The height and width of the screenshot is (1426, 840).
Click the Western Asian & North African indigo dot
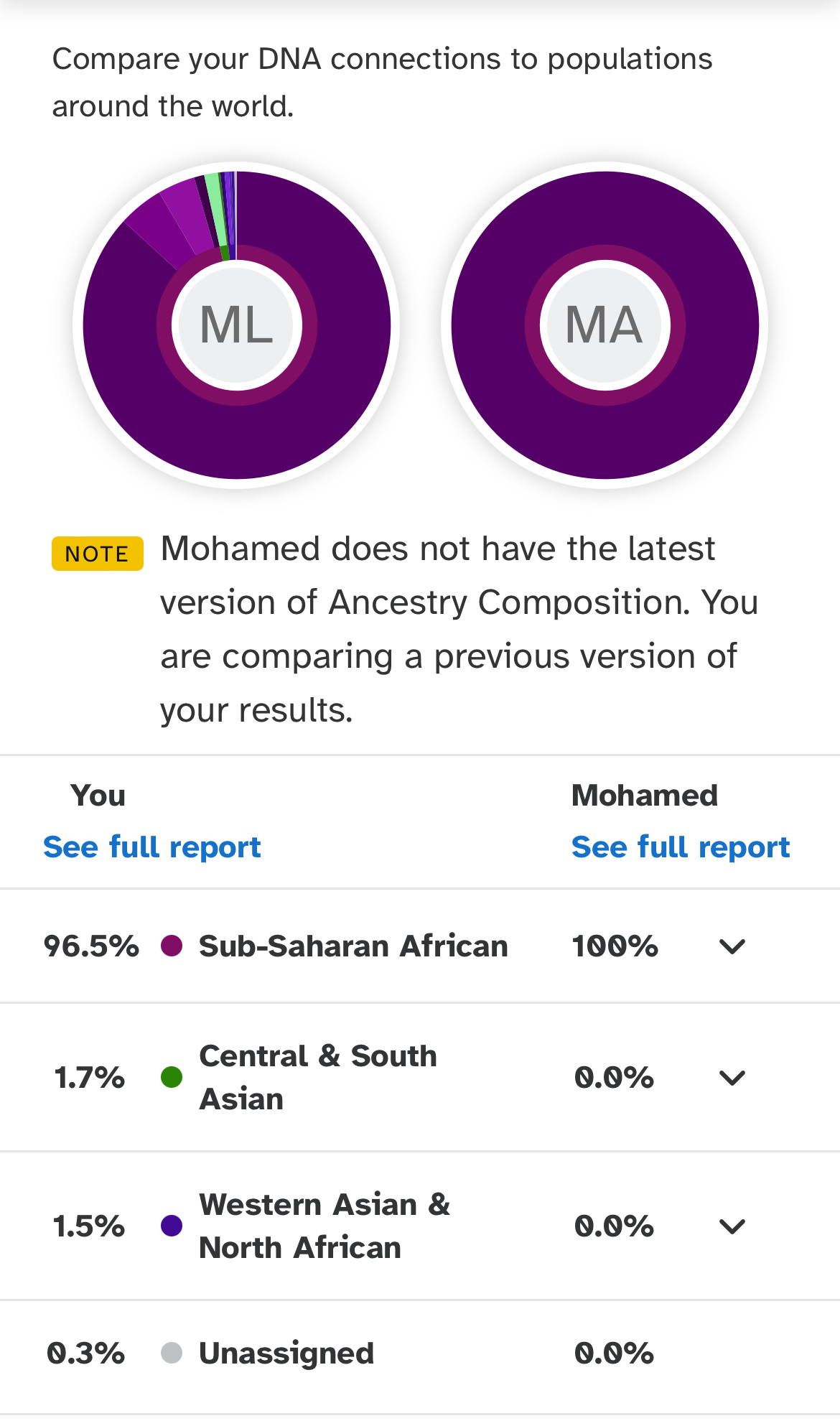click(172, 1226)
